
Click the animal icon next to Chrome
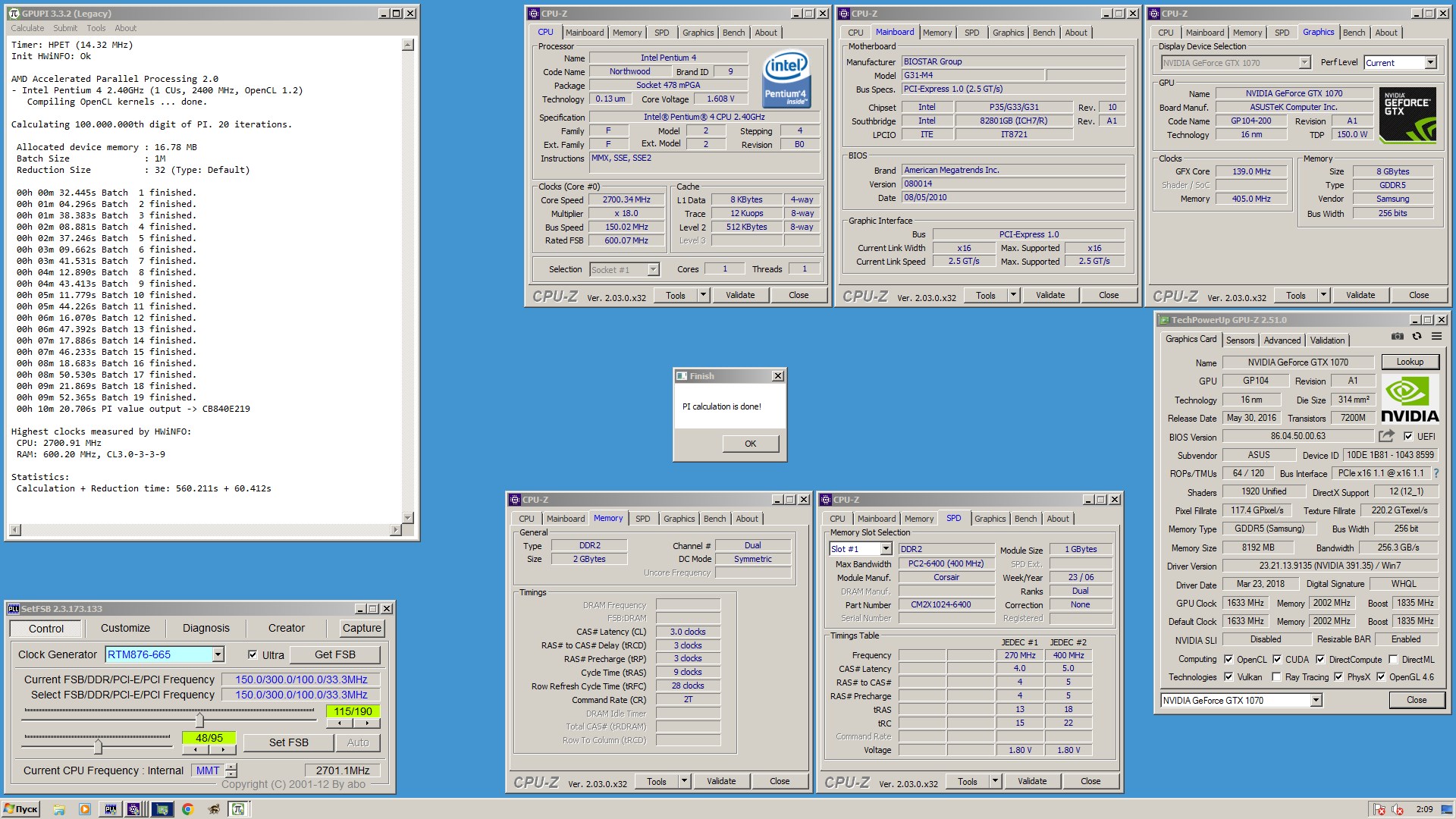[x=214, y=809]
